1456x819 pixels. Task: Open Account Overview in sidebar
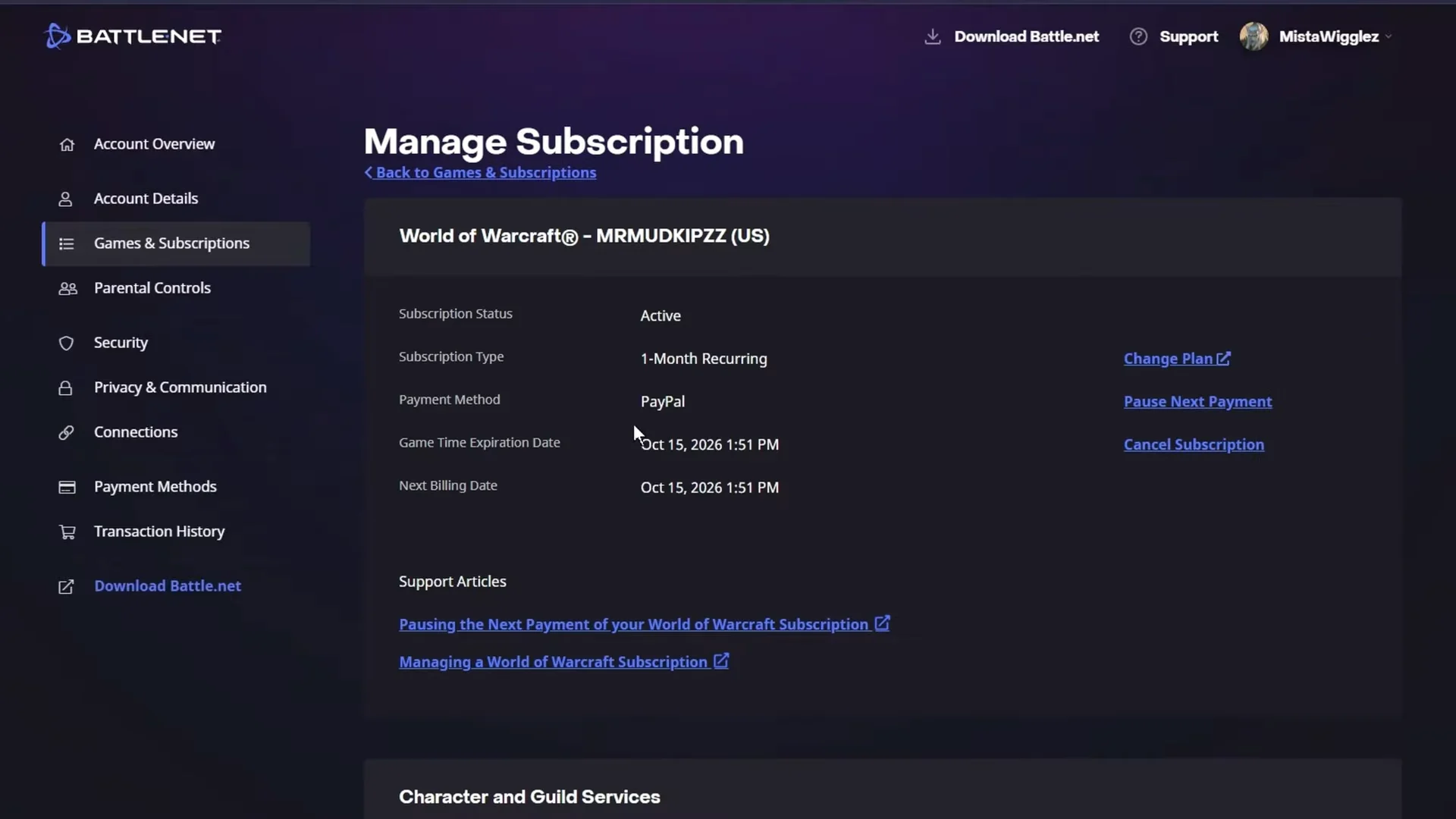click(x=154, y=144)
